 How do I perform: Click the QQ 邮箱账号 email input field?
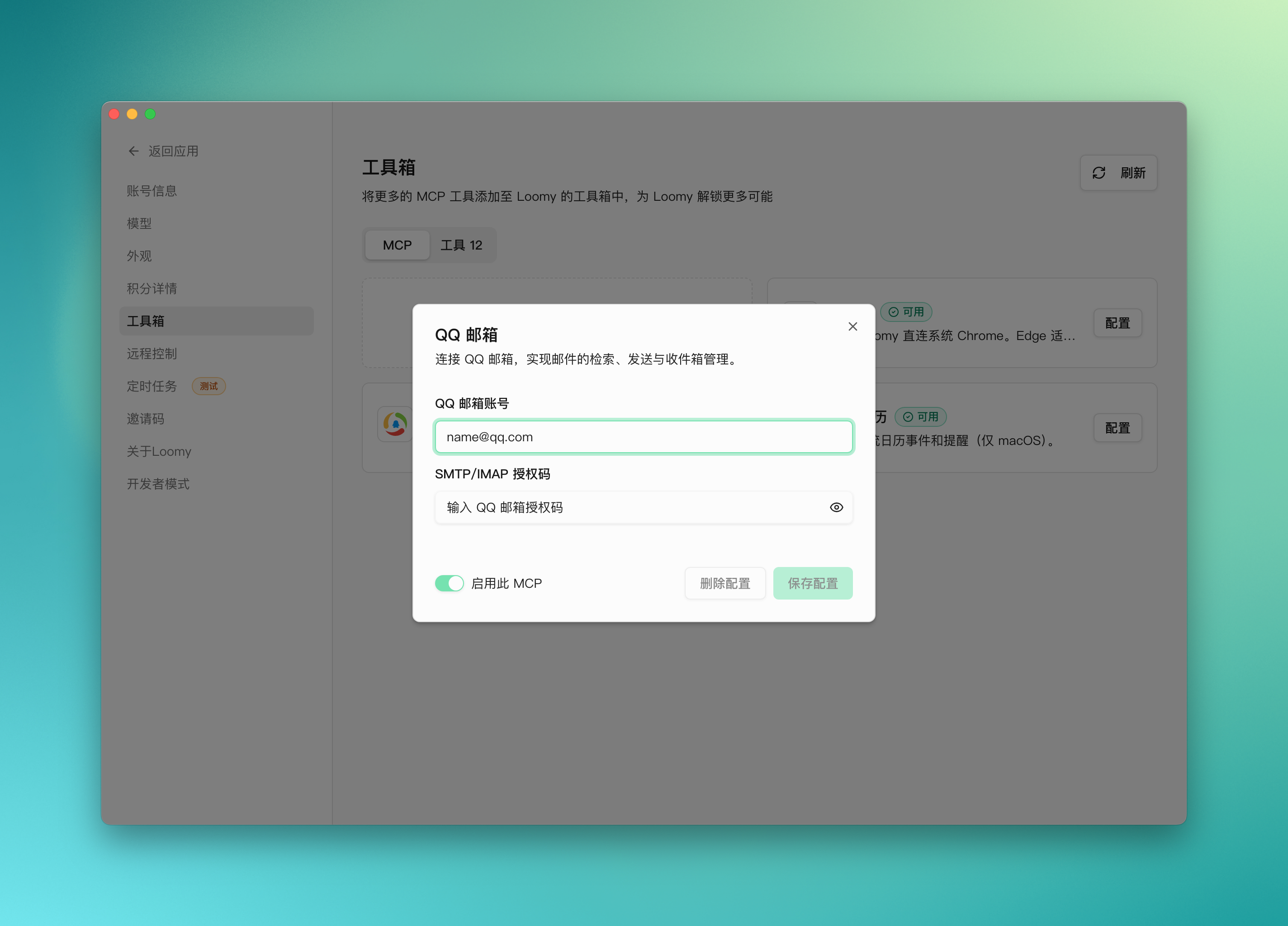click(644, 437)
